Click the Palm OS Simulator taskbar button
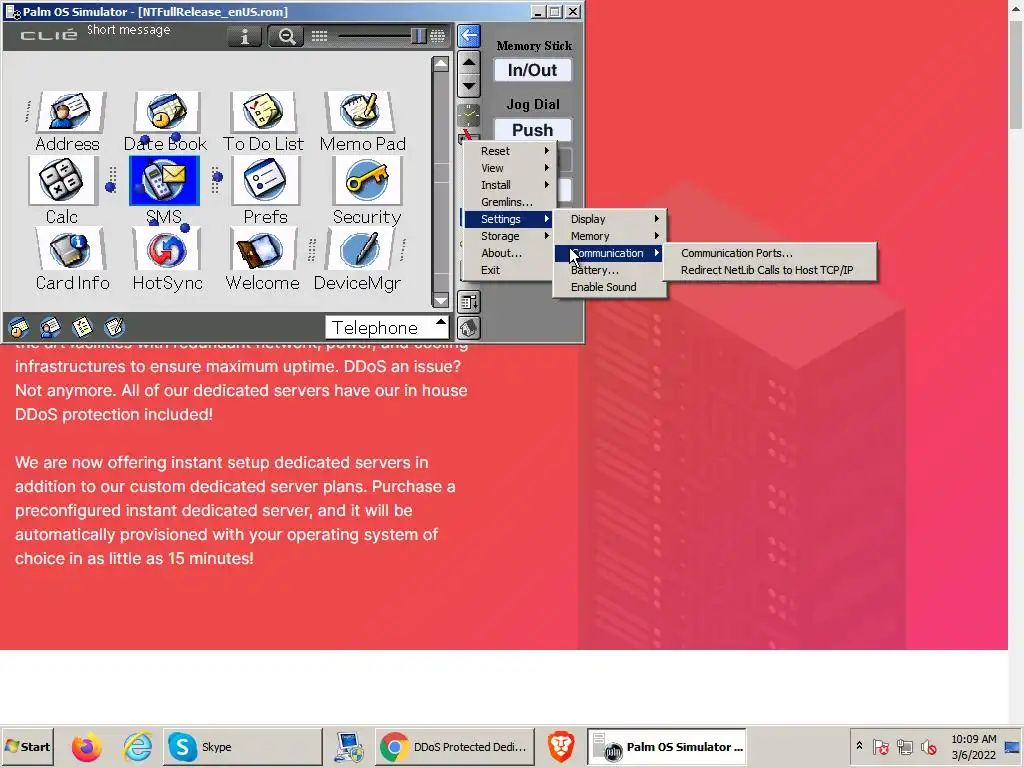Screen dimensions: 1024x768 click(666, 746)
